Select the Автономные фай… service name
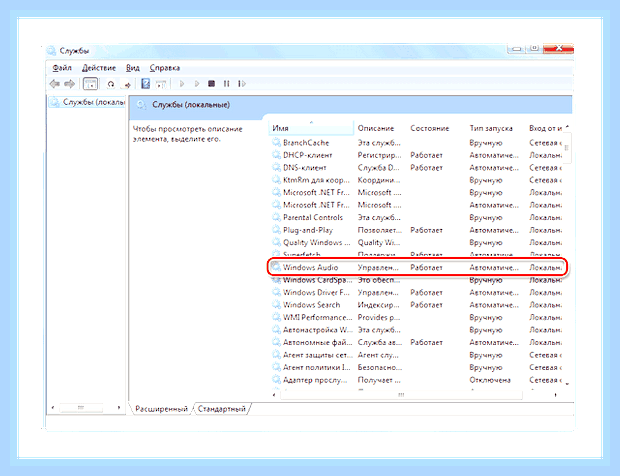Screen dimensions: 620x476 (x=318, y=342)
